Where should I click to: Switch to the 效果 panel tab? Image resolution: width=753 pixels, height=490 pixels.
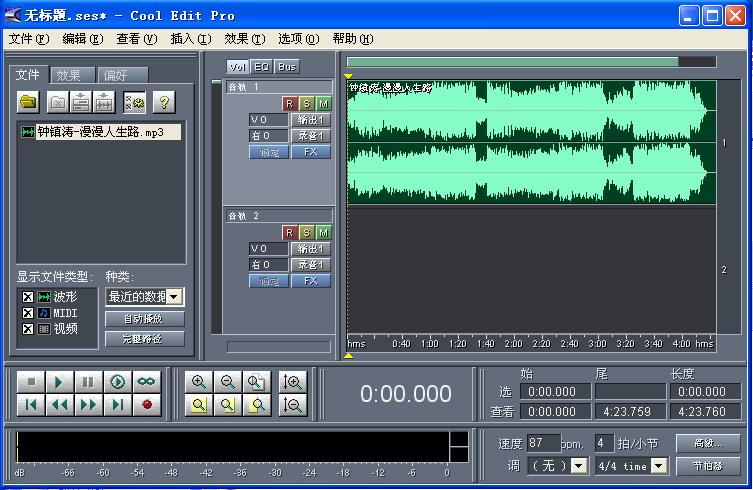72,75
